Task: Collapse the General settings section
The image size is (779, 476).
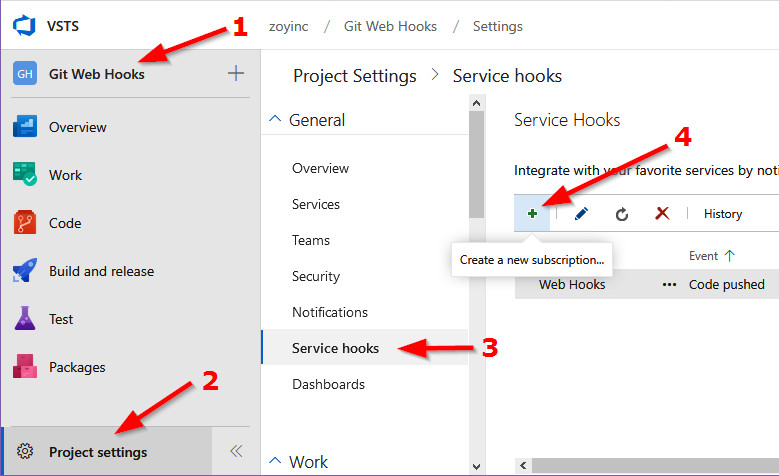Action: (275, 119)
